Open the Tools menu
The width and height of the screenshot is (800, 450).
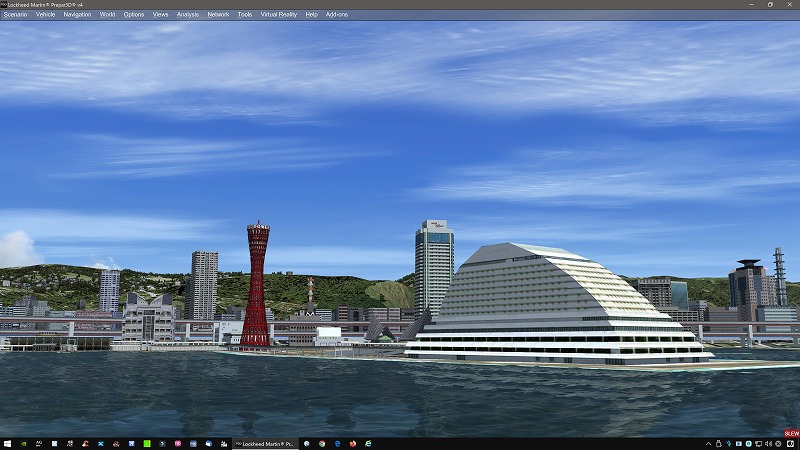pyautogui.click(x=245, y=15)
